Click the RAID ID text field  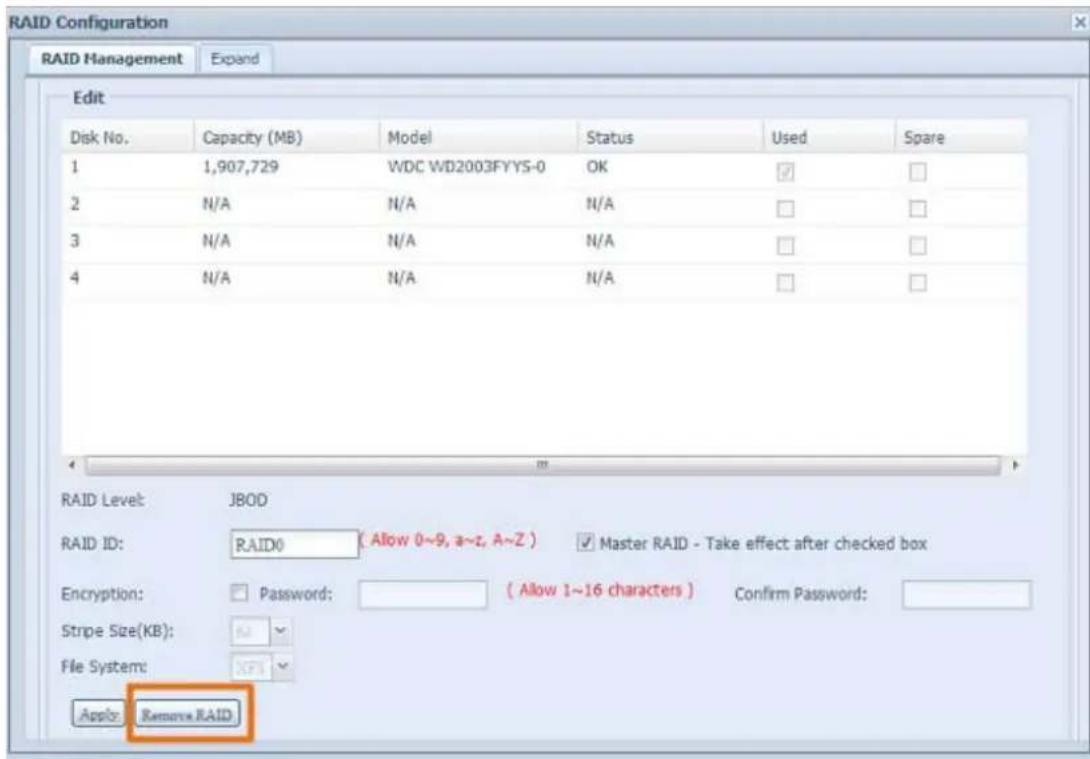tap(293, 545)
